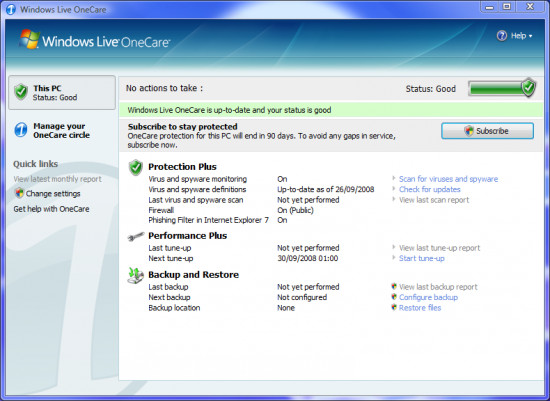Click '30/09/2008 01:00' next tune-up value

coord(308,259)
